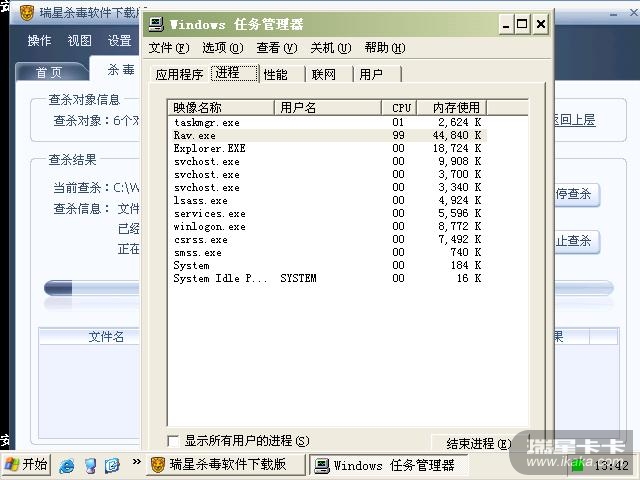Open the 文件(F) menu in Task Manager

[169, 48]
